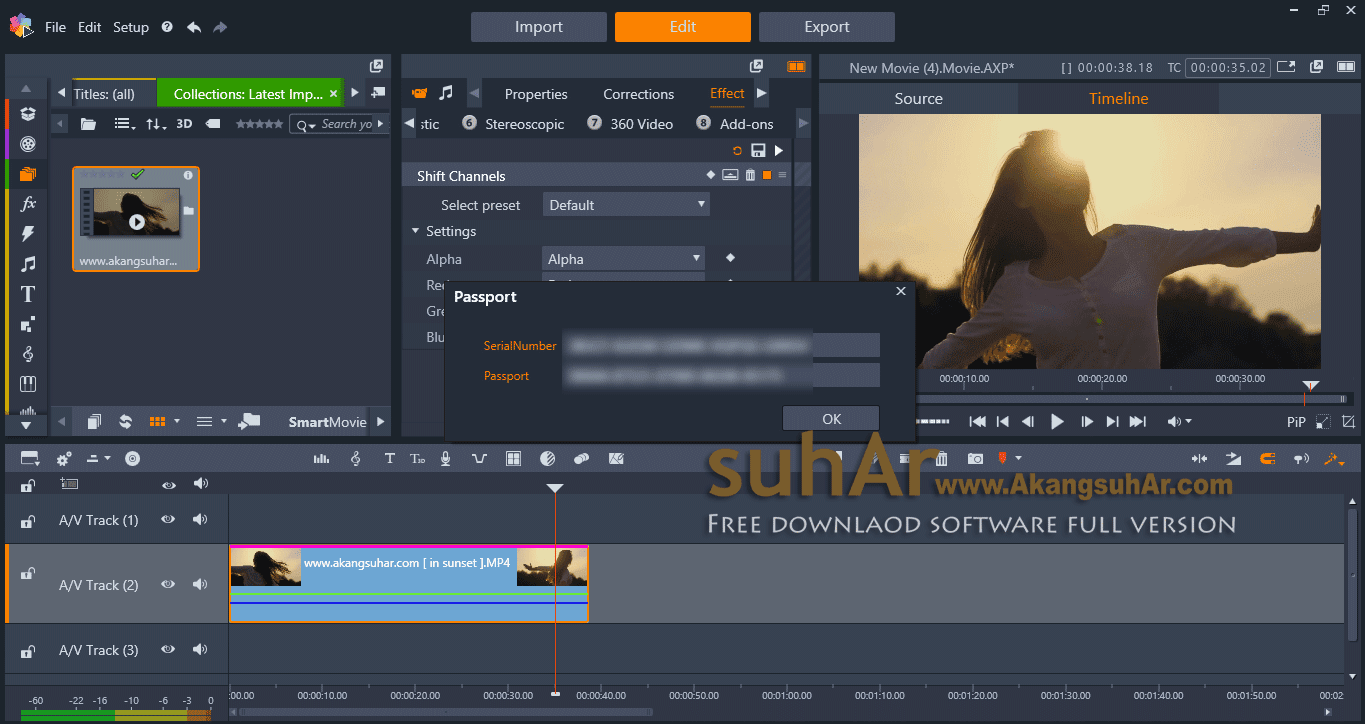Select the Titles T library category
This screenshot has height=724, width=1365.
(28, 294)
